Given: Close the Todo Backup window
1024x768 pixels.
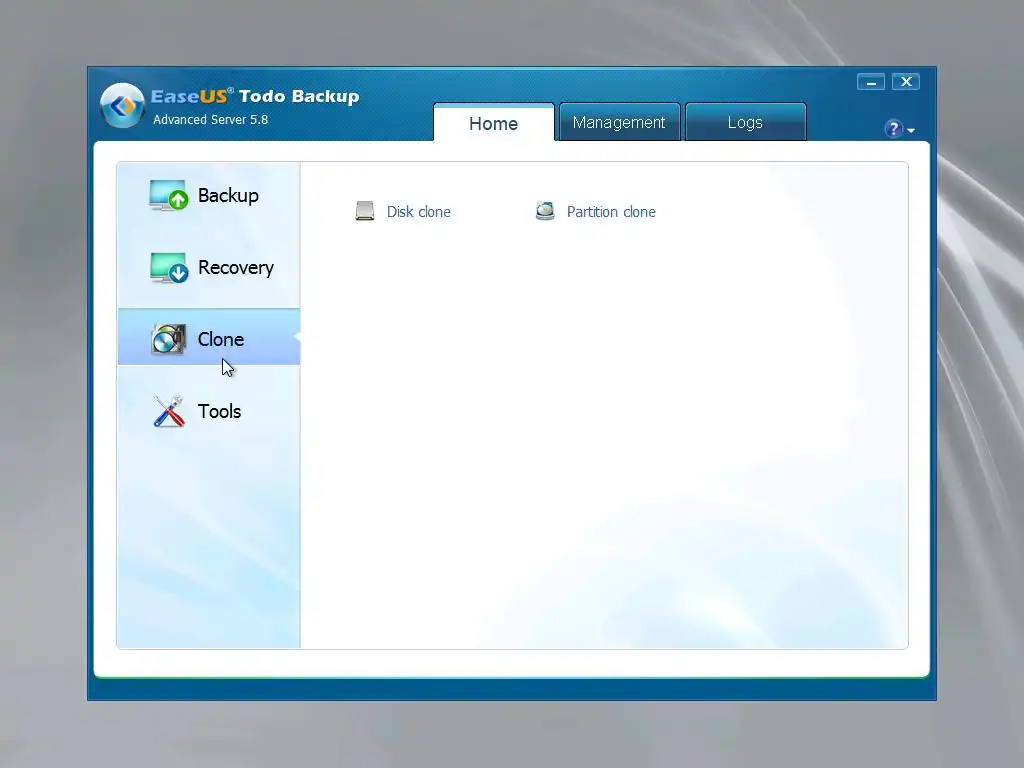Looking at the screenshot, I should [906, 82].
